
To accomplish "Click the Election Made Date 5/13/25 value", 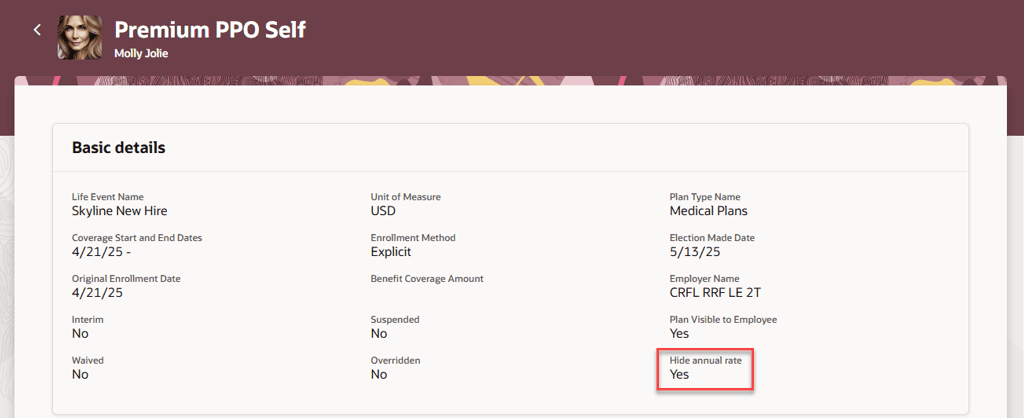I will [696, 252].
